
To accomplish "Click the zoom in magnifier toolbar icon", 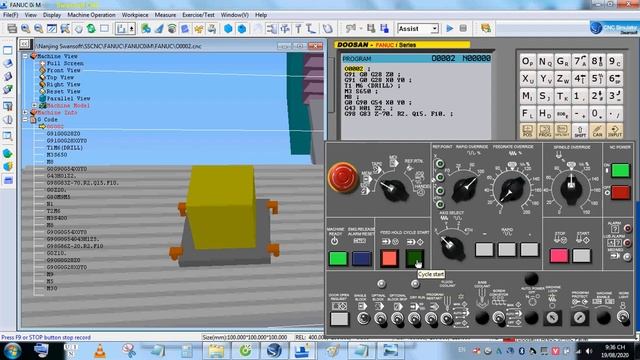I will [25, 29].
